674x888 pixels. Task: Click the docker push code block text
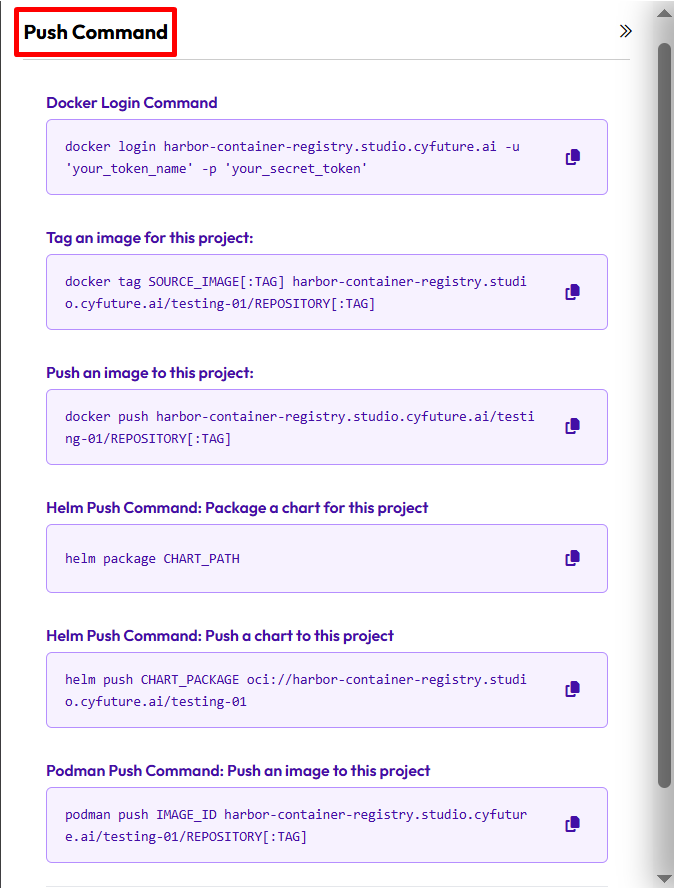point(299,427)
